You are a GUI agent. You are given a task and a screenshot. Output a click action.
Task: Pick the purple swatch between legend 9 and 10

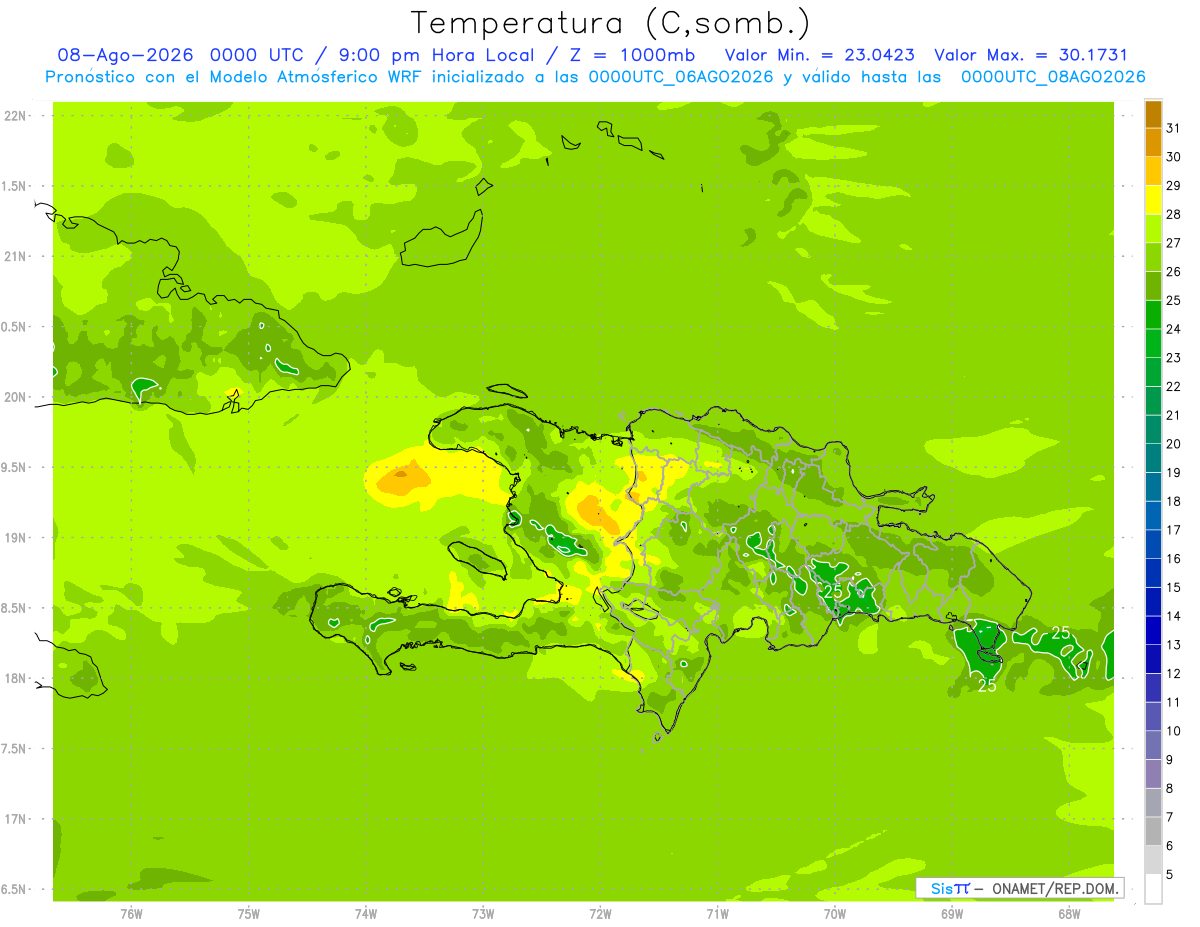1153,746
